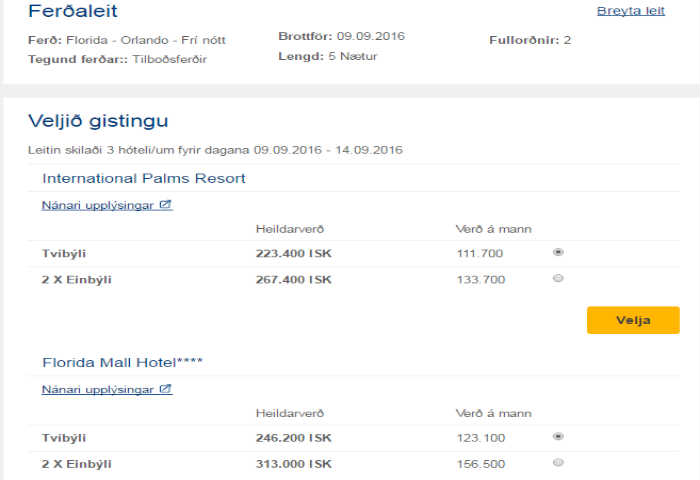Select 2 X Einbýli radio for Florida Mall

coord(558,462)
